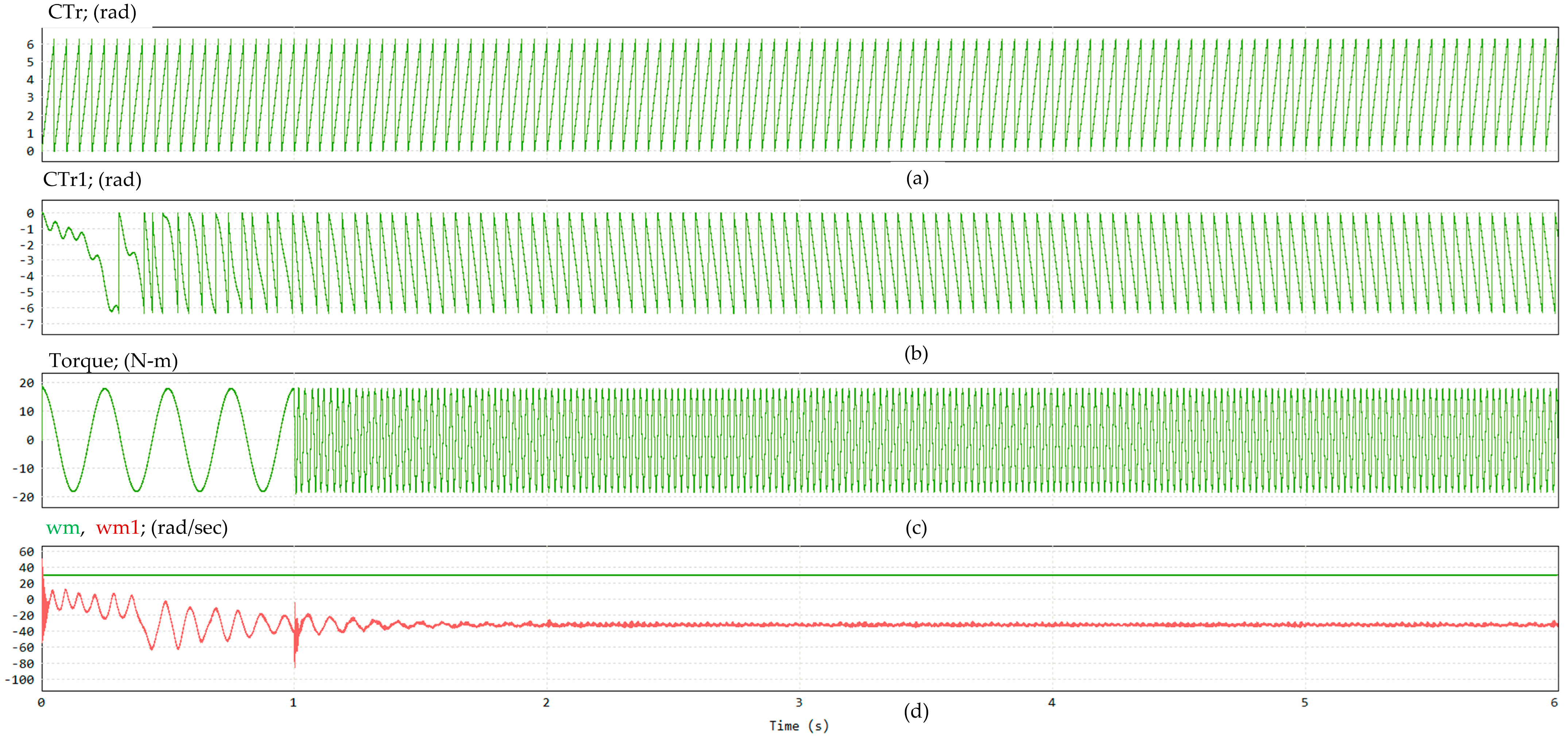This screenshot has height=742, width=1568.
Task: Click the time axis tick labeled 5
Action: pyautogui.click(x=1304, y=703)
